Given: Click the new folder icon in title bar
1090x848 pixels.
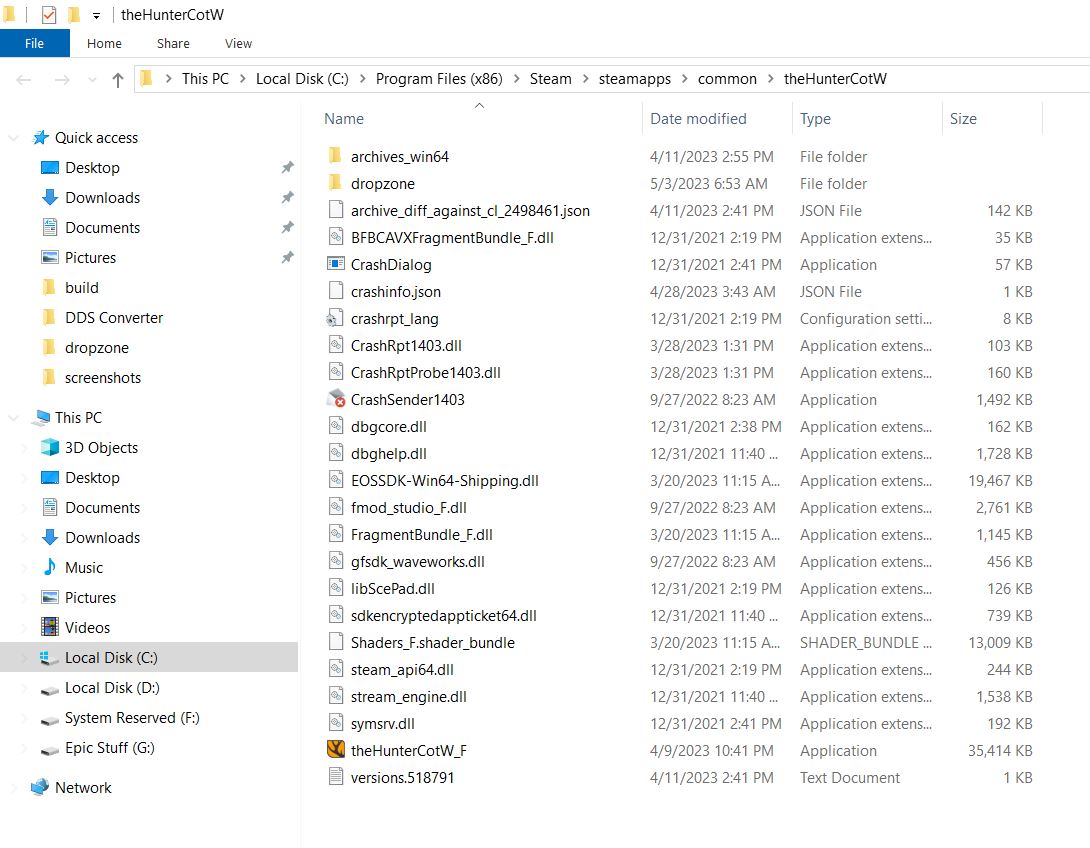Looking at the screenshot, I should 74,15.
